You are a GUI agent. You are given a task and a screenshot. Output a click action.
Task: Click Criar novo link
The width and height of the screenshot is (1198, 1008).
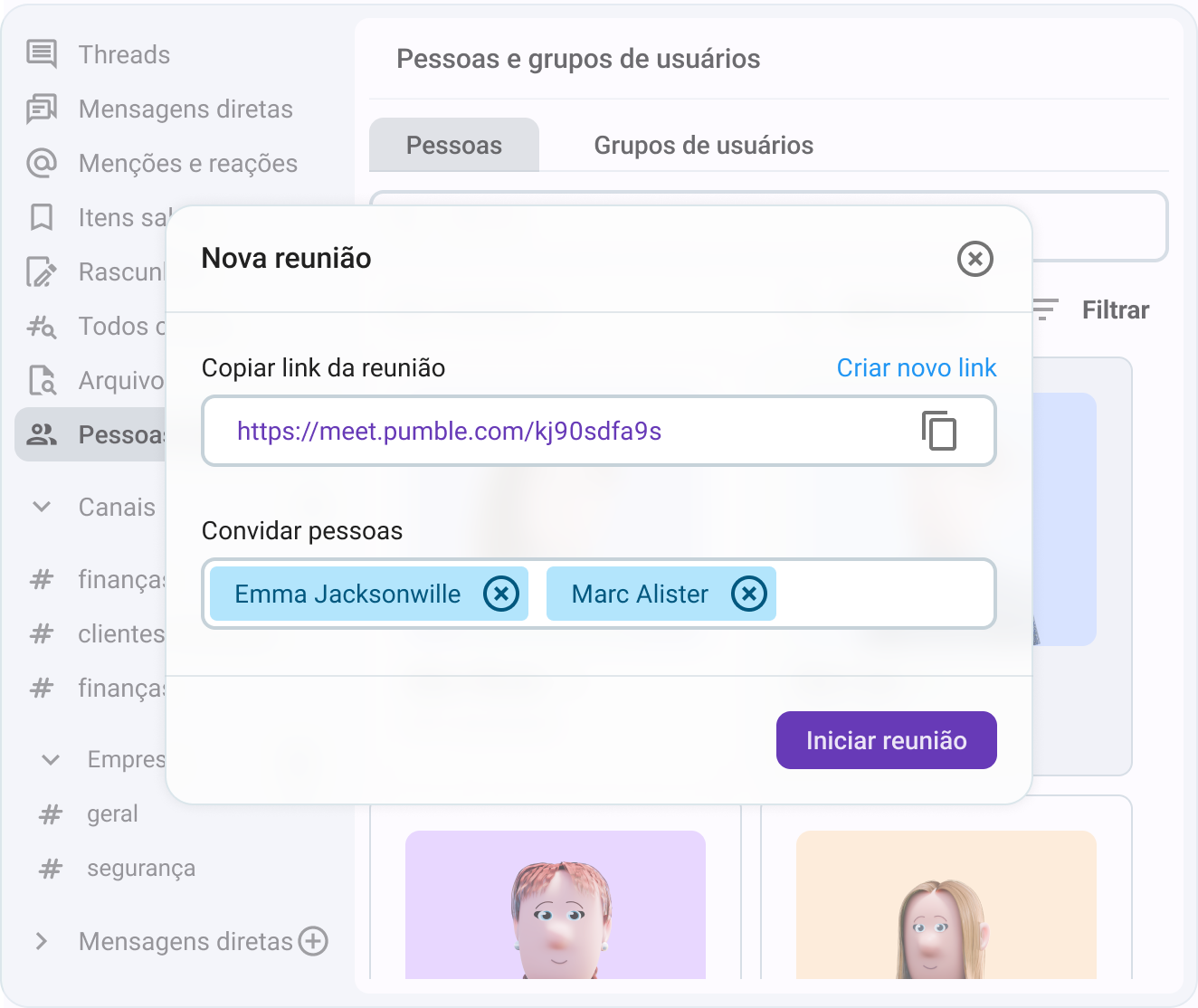(x=916, y=367)
